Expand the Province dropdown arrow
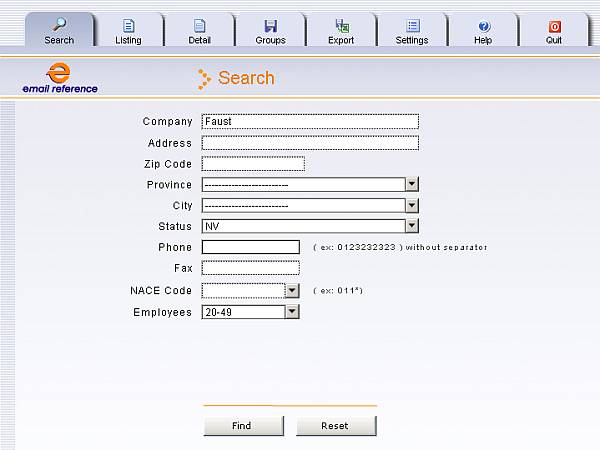Viewport: 600px width, 450px height. 412,184
